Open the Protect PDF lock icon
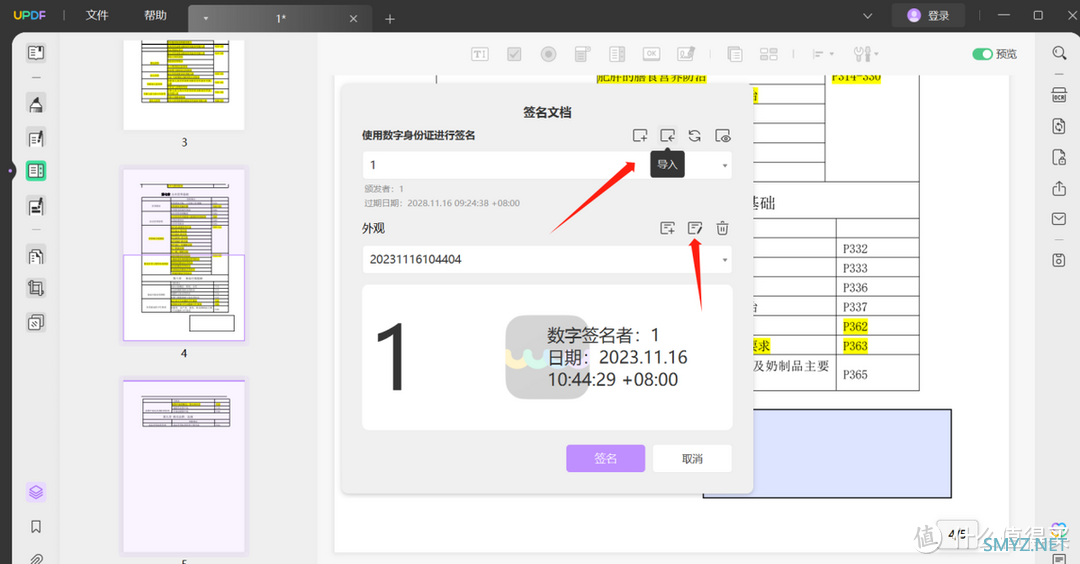Viewport: 1080px width, 564px height. point(1059,158)
